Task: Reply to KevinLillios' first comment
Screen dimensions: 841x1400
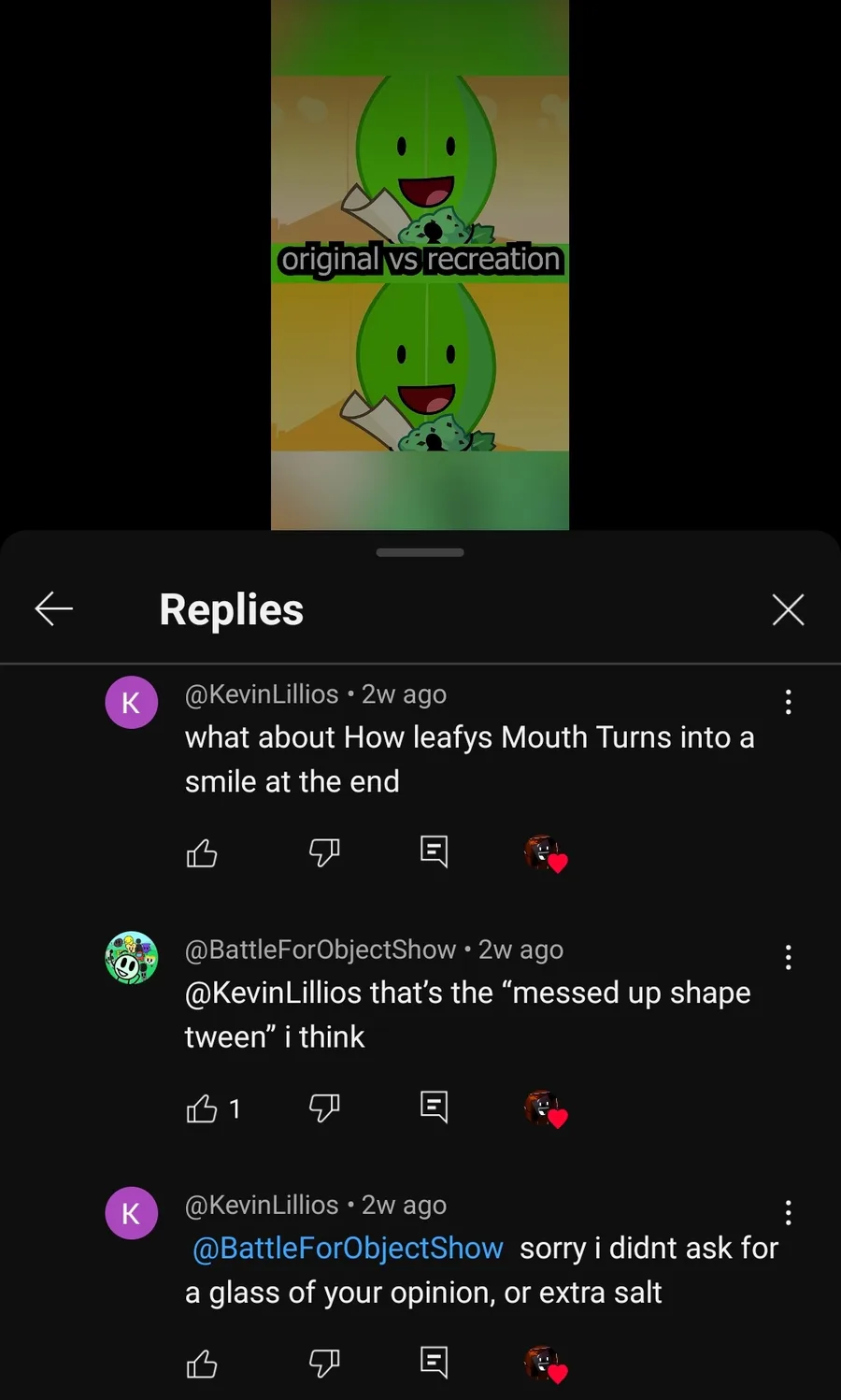Action: point(434,851)
